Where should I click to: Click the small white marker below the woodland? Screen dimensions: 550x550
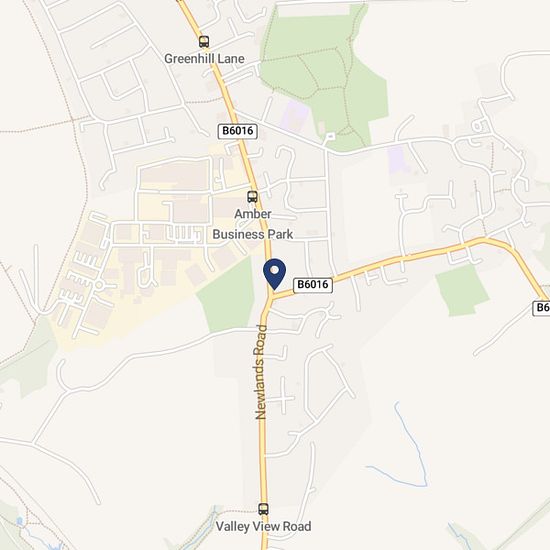(330, 135)
